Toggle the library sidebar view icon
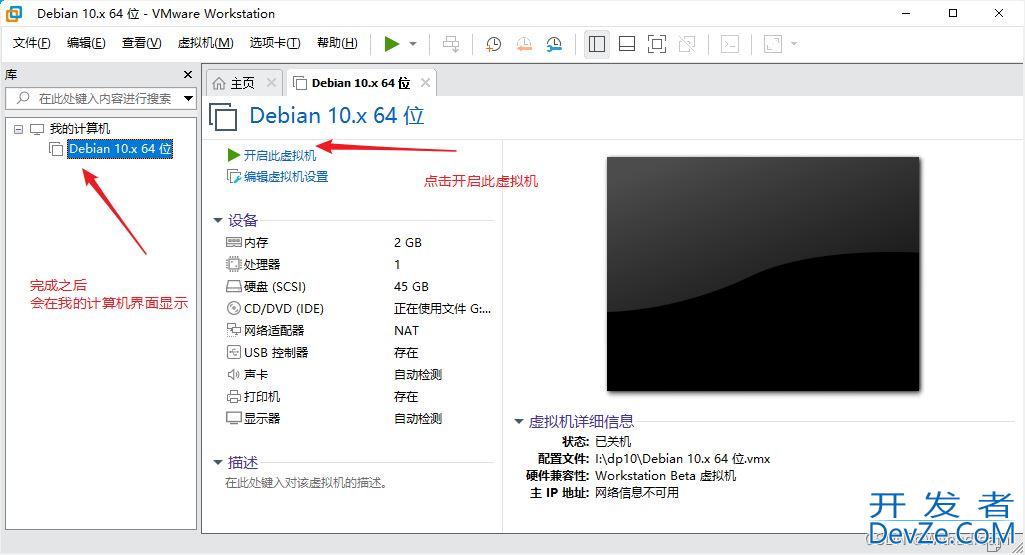 click(597, 44)
